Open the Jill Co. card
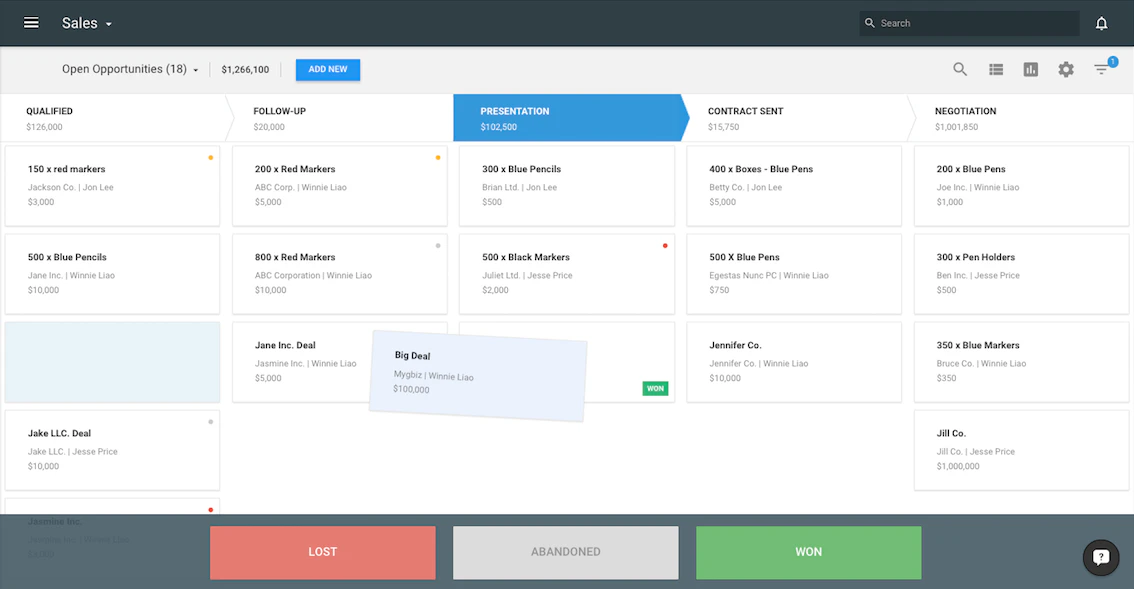Viewport: 1134px width, 589px height. [1021, 450]
